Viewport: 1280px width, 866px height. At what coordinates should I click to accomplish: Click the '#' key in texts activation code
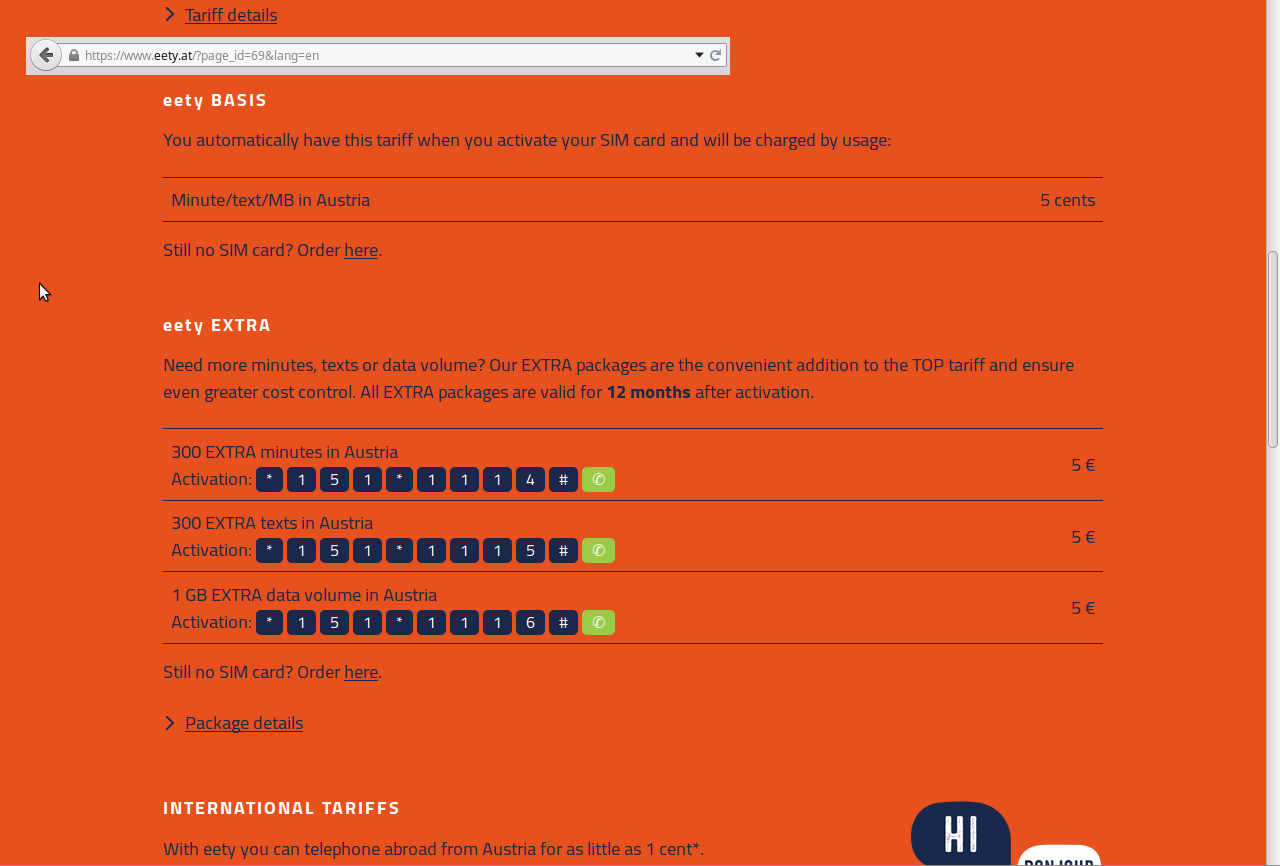point(563,551)
